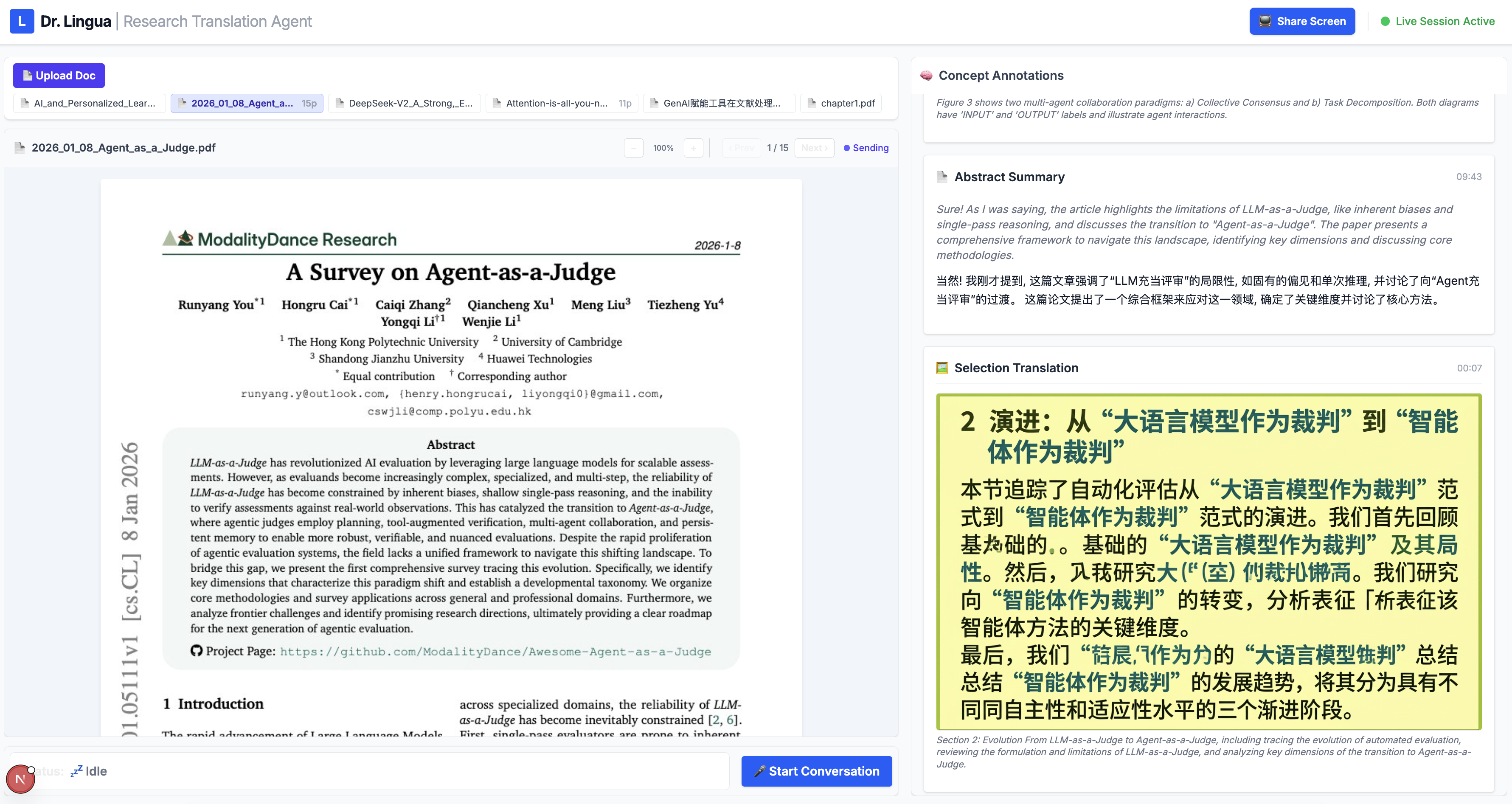Click the Start Conversation microphone button

pyautogui.click(x=816, y=771)
